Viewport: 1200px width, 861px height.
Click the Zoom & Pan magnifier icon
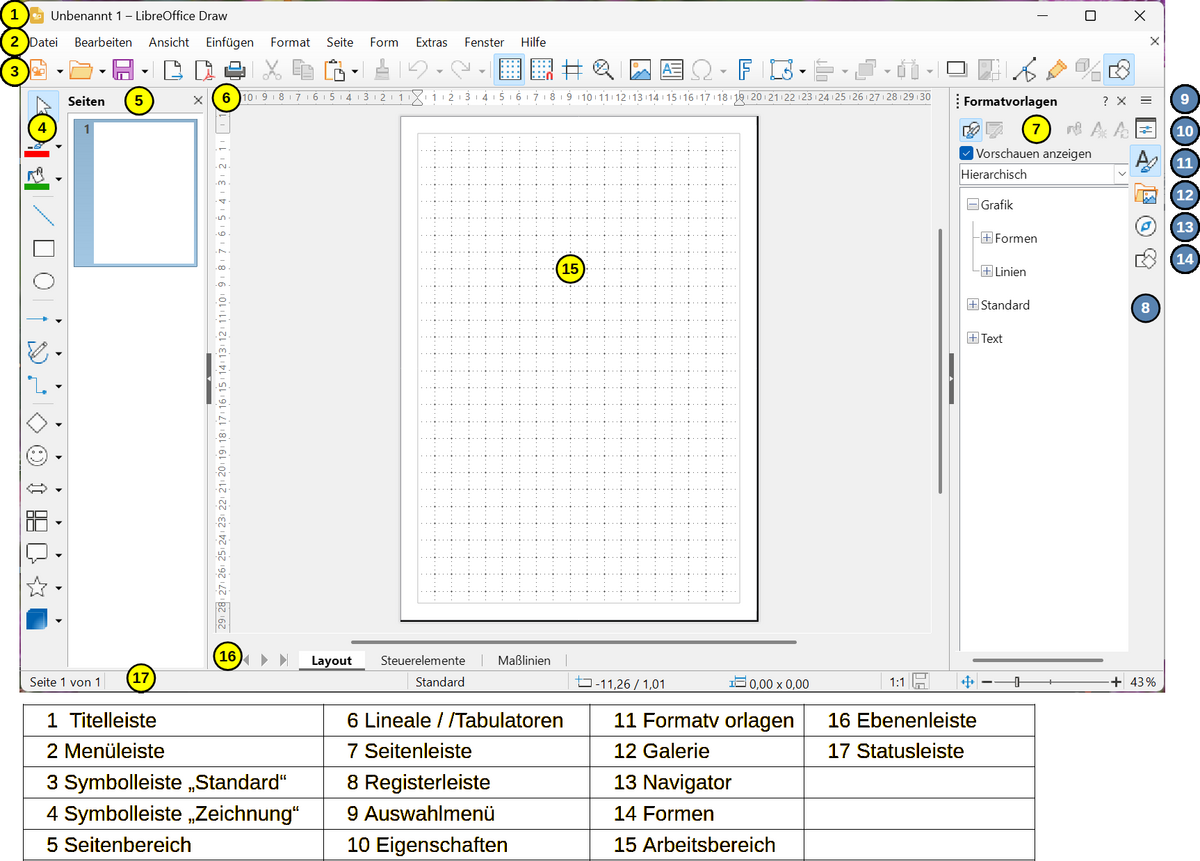pyautogui.click(x=603, y=70)
